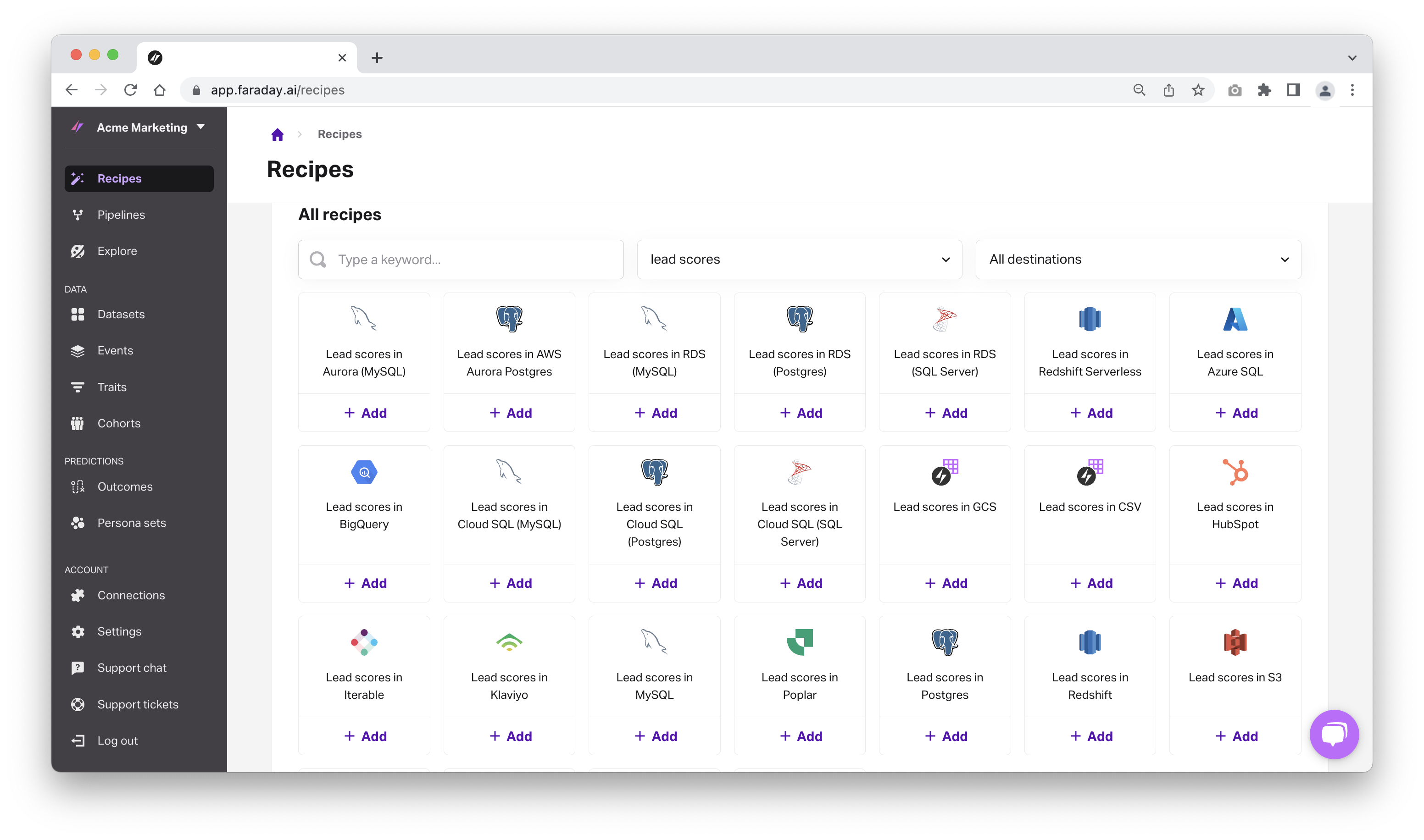Open the lead scores filter dropdown

click(799, 259)
